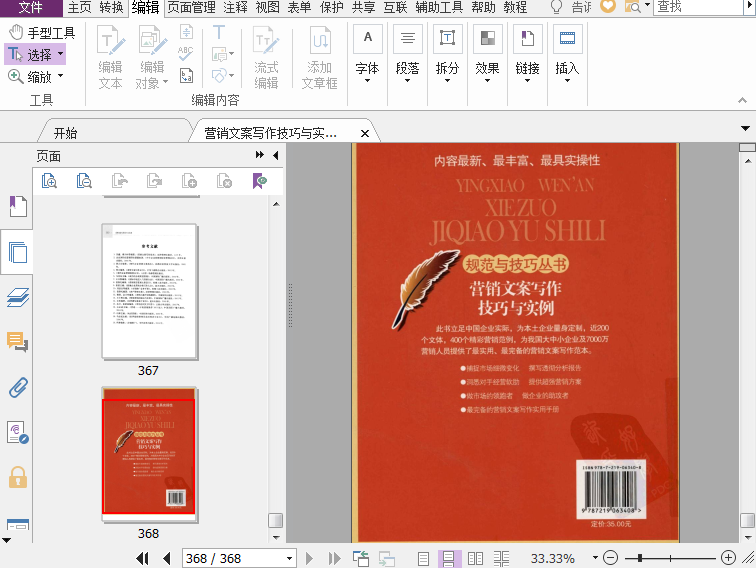Enable continuous page view mode

click(449, 558)
